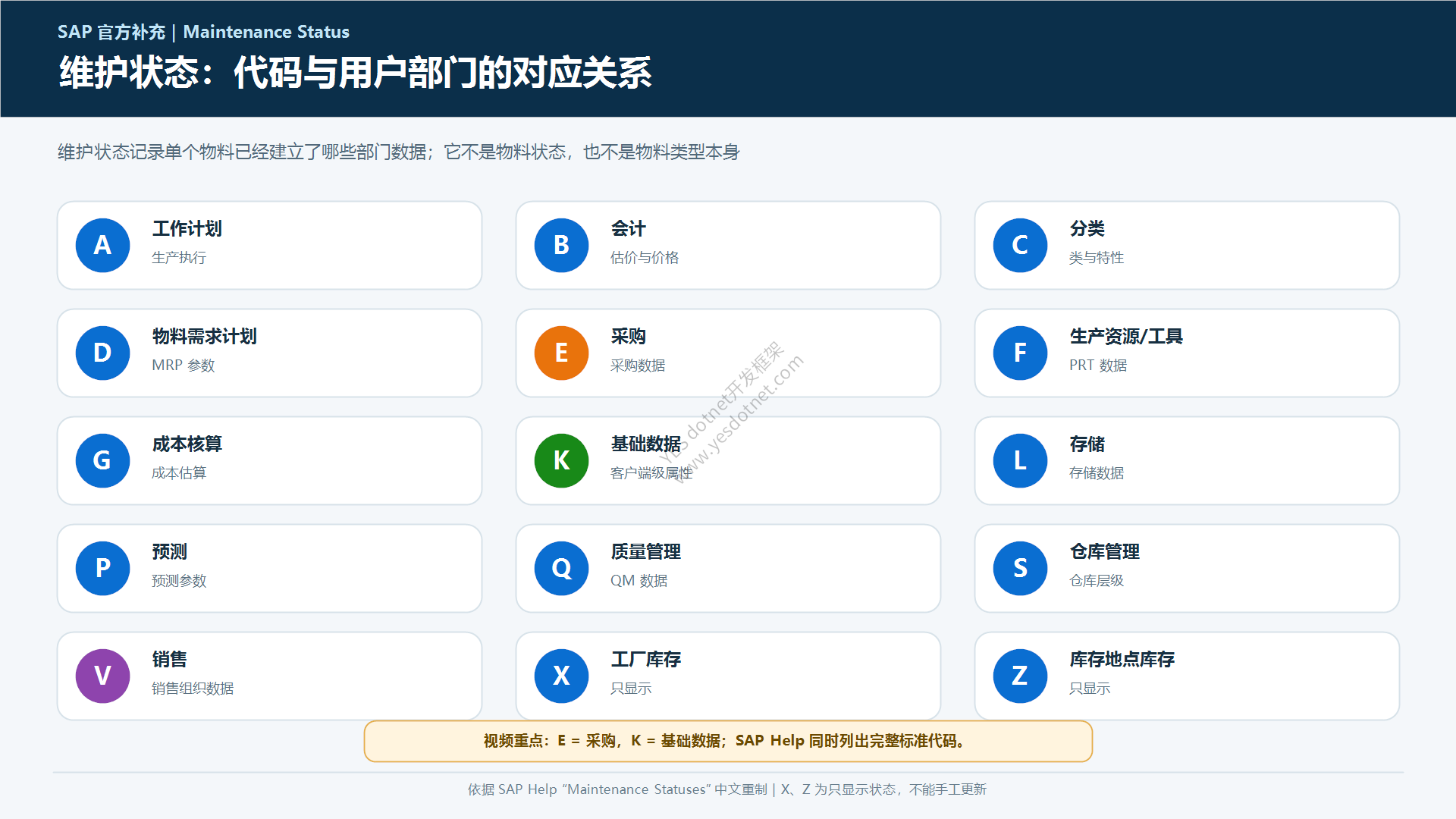Screen dimensions: 1456x819
Task: Select the 分类 card title
Action: [x=1087, y=228]
